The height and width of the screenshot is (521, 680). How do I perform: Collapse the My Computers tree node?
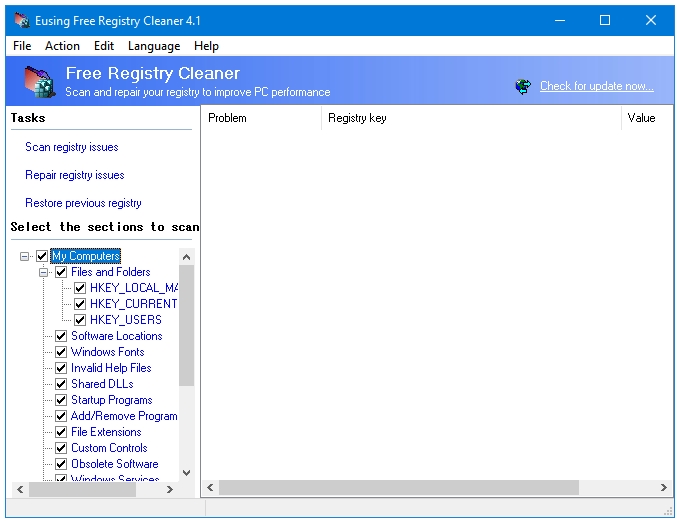pyautogui.click(x=25, y=256)
